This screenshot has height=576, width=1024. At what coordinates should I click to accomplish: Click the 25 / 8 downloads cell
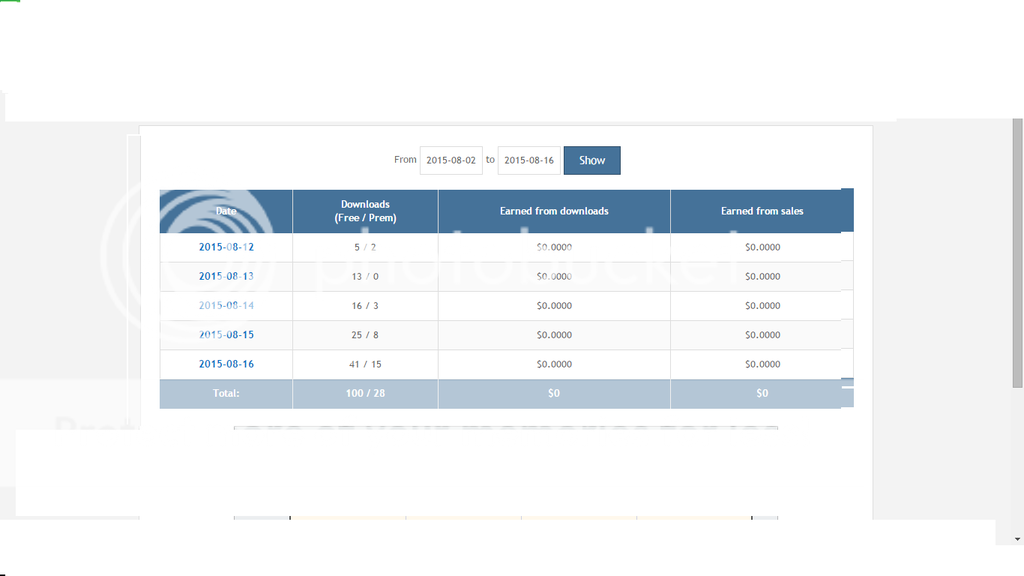[365, 335]
